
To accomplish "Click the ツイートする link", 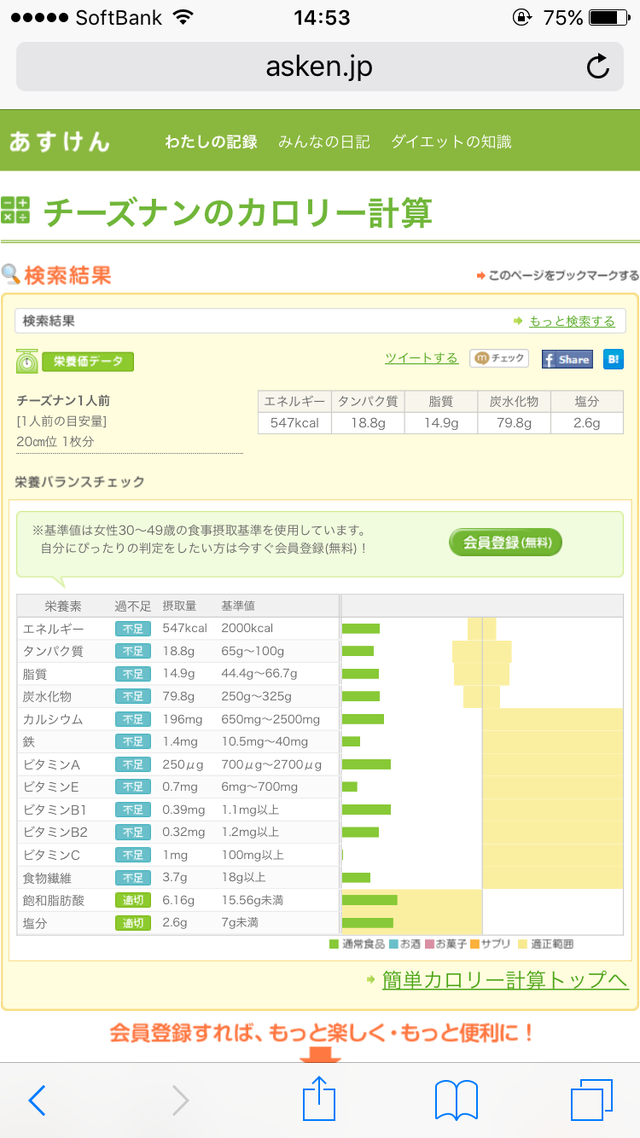I will 421,358.
